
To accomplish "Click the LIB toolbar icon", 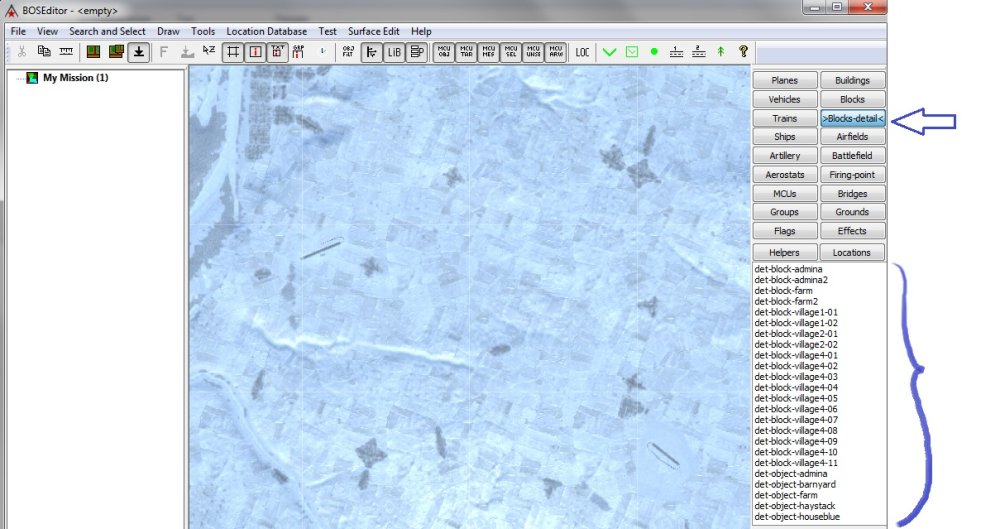I will (395, 51).
